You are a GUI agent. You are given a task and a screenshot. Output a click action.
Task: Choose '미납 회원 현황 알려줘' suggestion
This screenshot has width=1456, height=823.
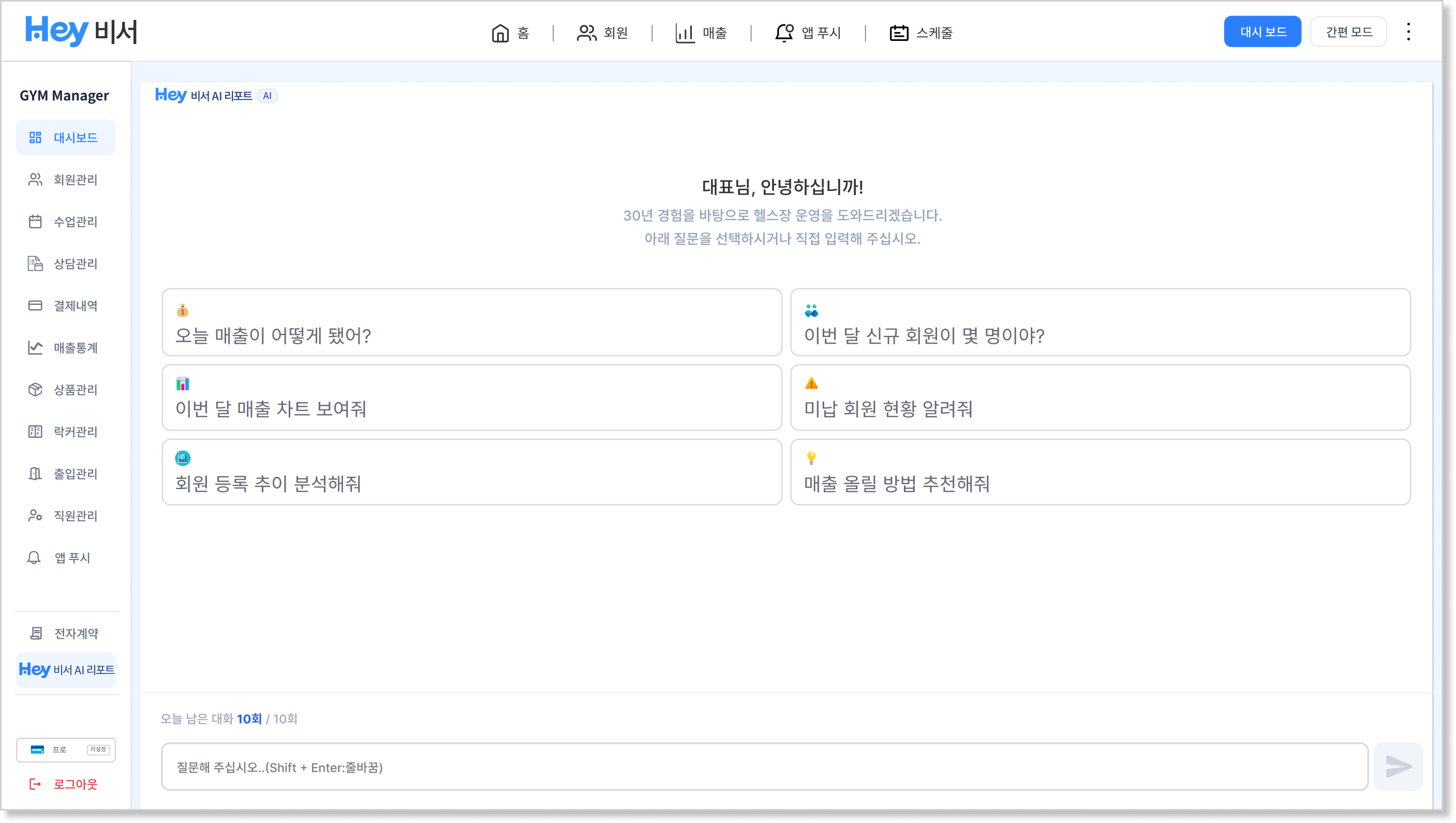point(1100,397)
